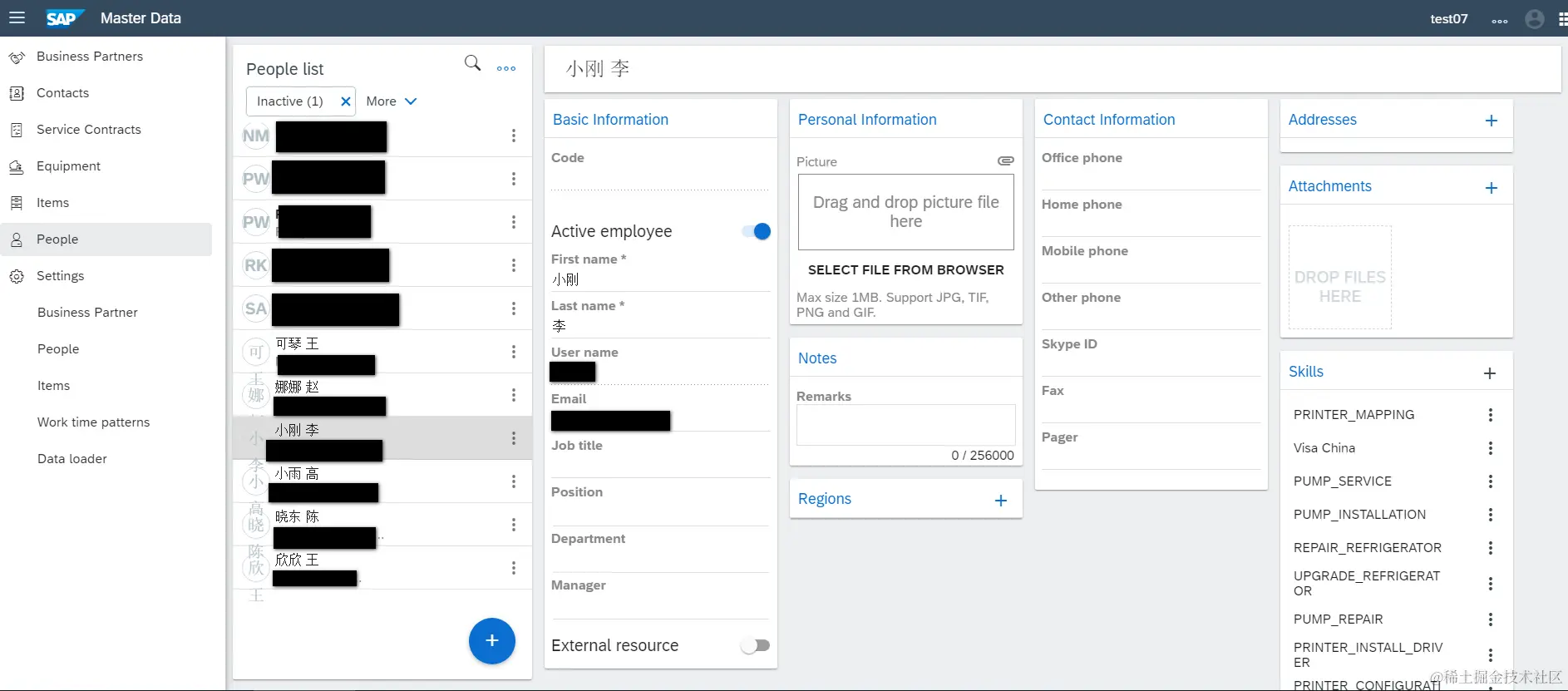Open the hamburger navigation menu

tap(17, 17)
